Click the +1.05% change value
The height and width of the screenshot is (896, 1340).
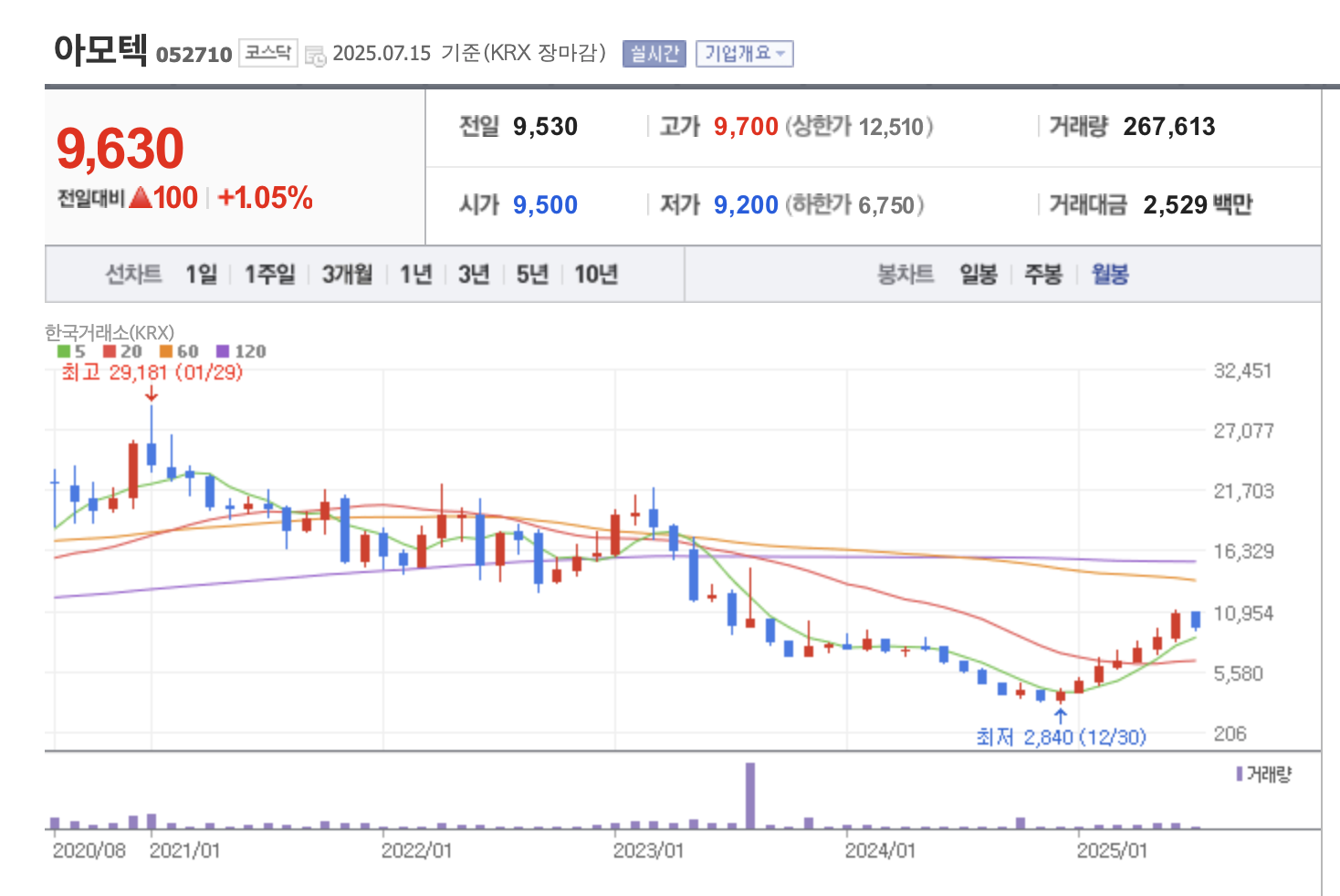pyautogui.click(x=266, y=197)
